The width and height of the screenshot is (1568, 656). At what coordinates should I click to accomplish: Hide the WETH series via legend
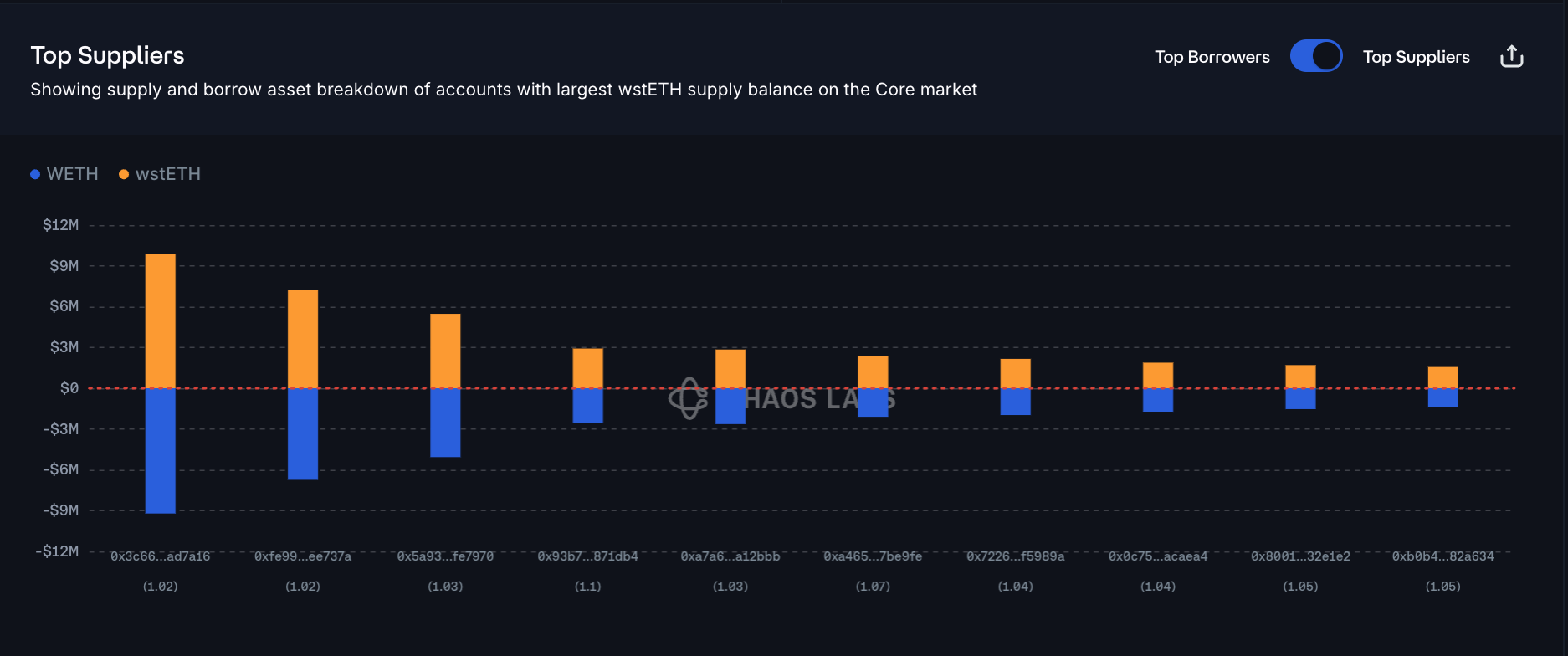coord(72,174)
